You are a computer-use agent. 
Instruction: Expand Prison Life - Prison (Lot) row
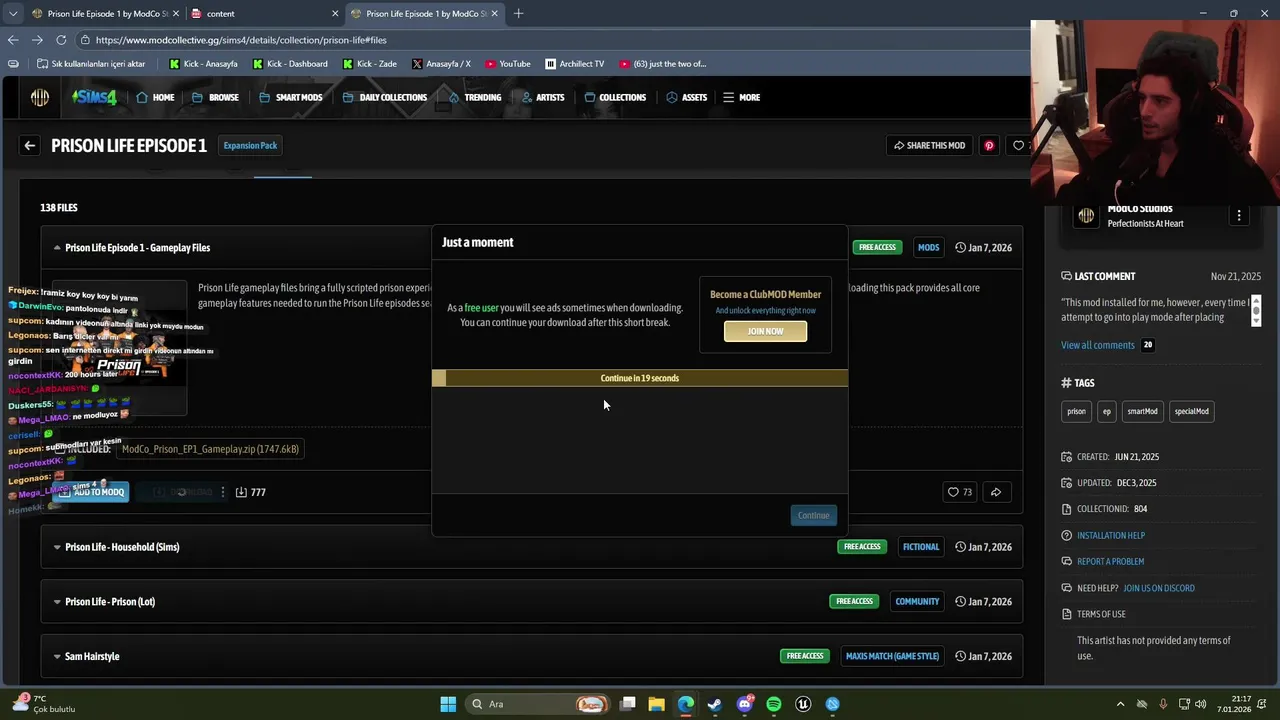tap(57, 602)
